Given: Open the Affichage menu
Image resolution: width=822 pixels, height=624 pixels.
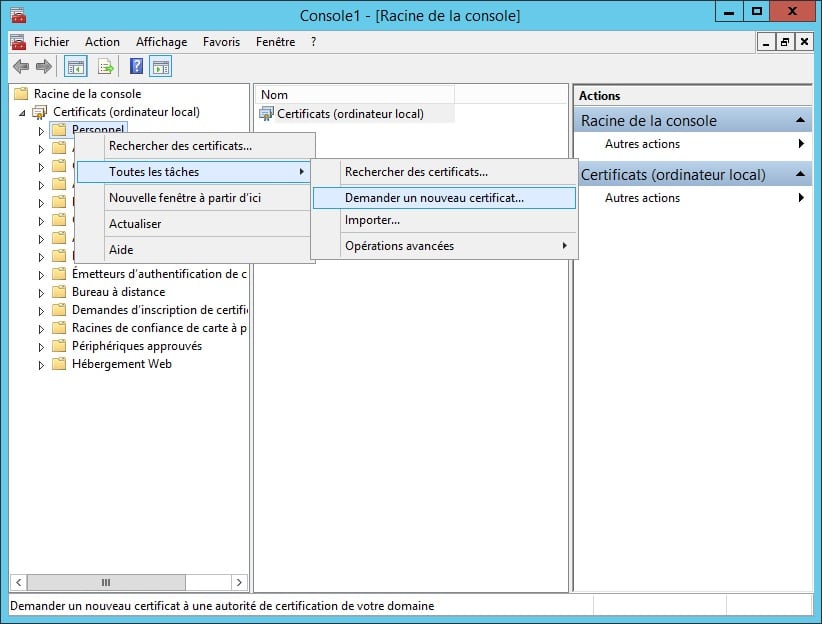Looking at the screenshot, I should pyautogui.click(x=161, y=42).
